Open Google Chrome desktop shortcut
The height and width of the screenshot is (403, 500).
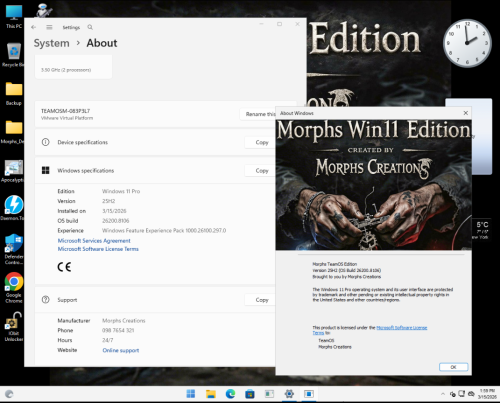pos(14,287)
